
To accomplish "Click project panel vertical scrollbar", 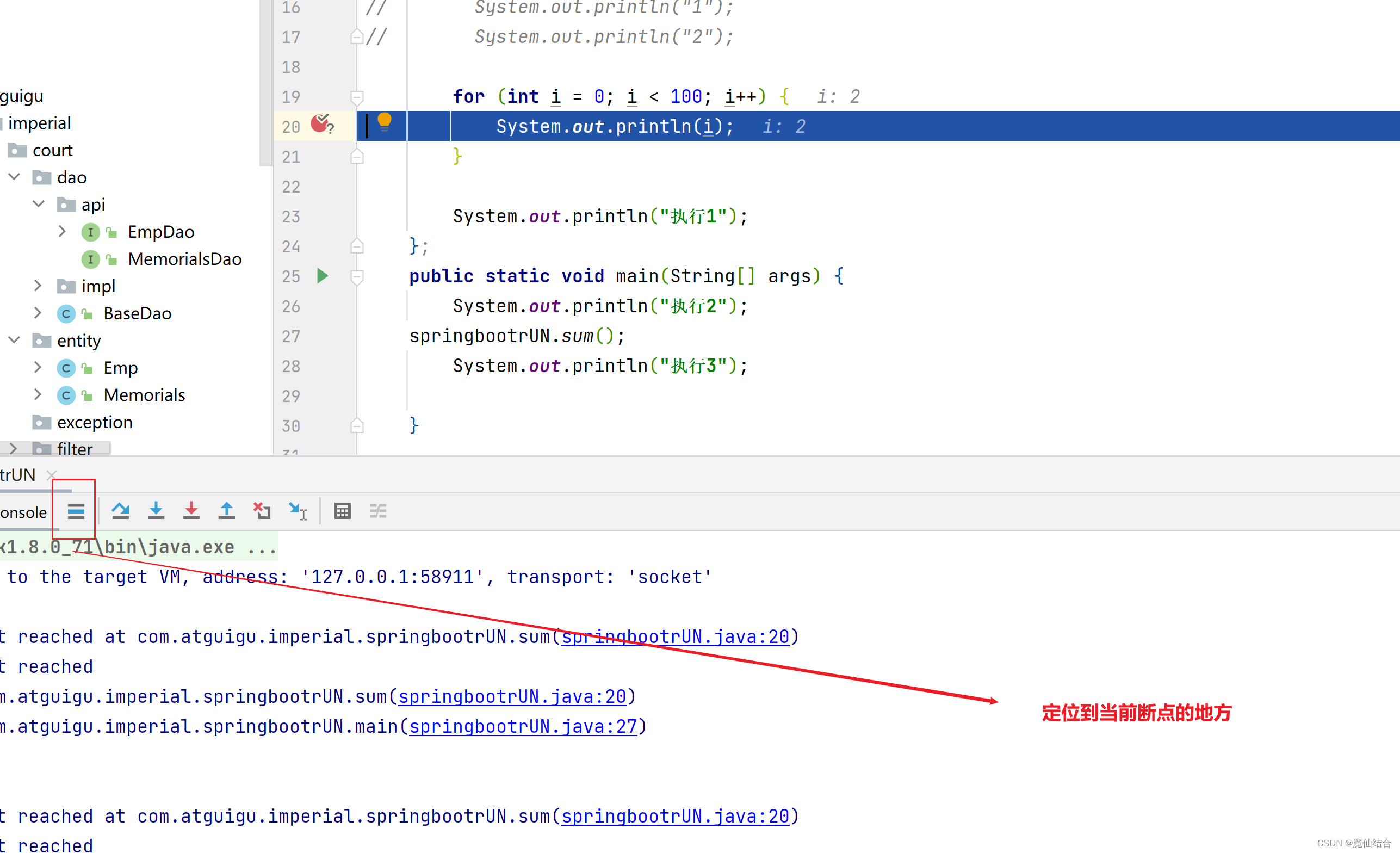I will (266, 82).
